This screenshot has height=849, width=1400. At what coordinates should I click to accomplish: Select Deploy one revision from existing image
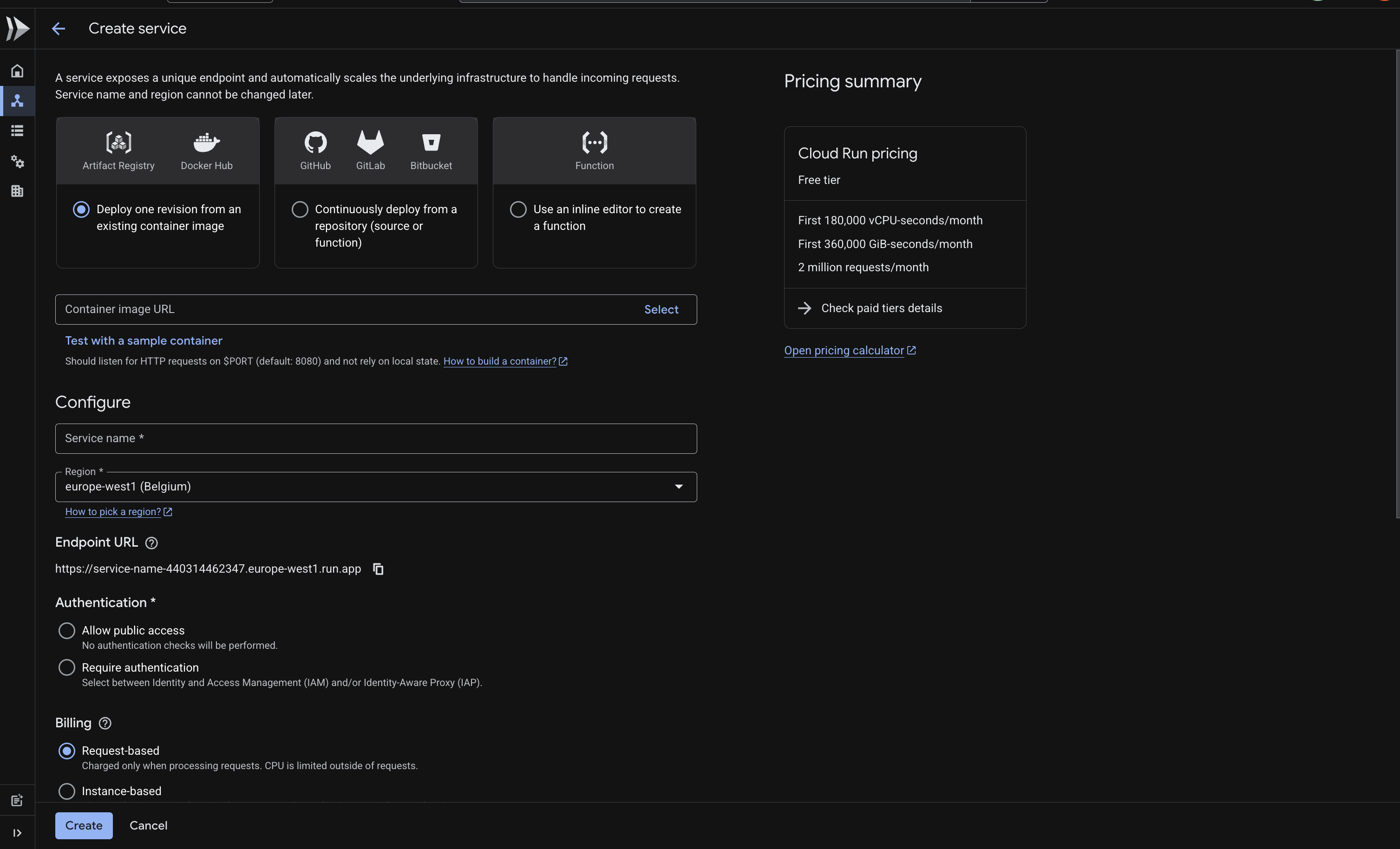[x=81, y=209]
